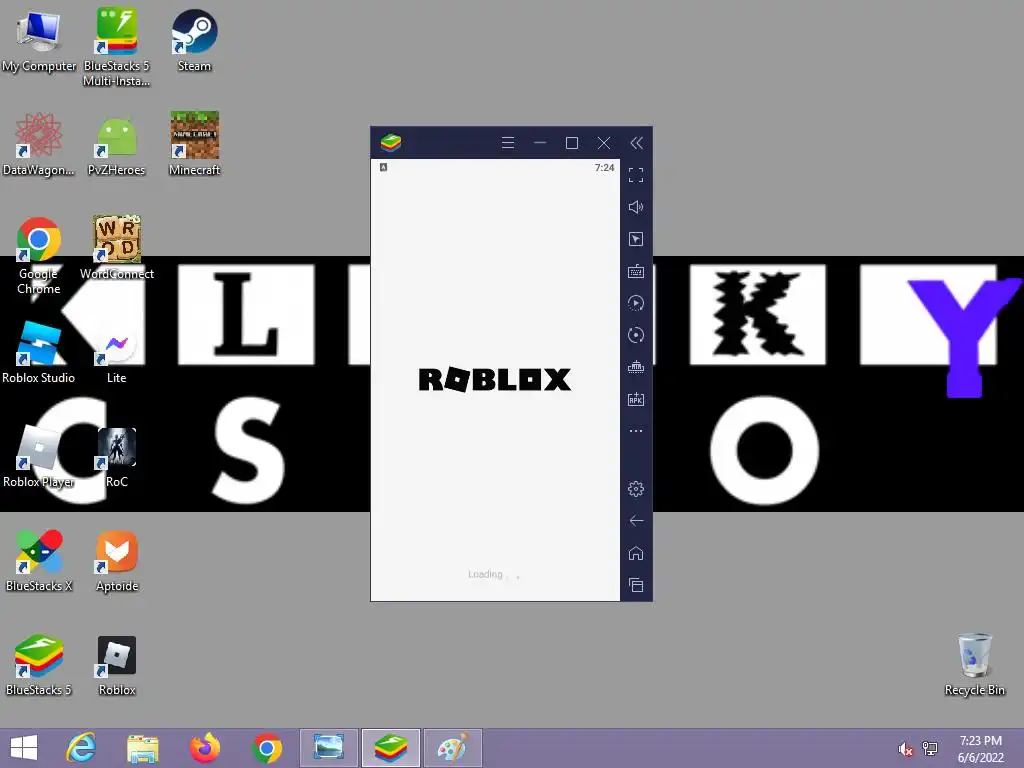
Task: Select the My Computer desktop icon
Action: pos(39,41)
